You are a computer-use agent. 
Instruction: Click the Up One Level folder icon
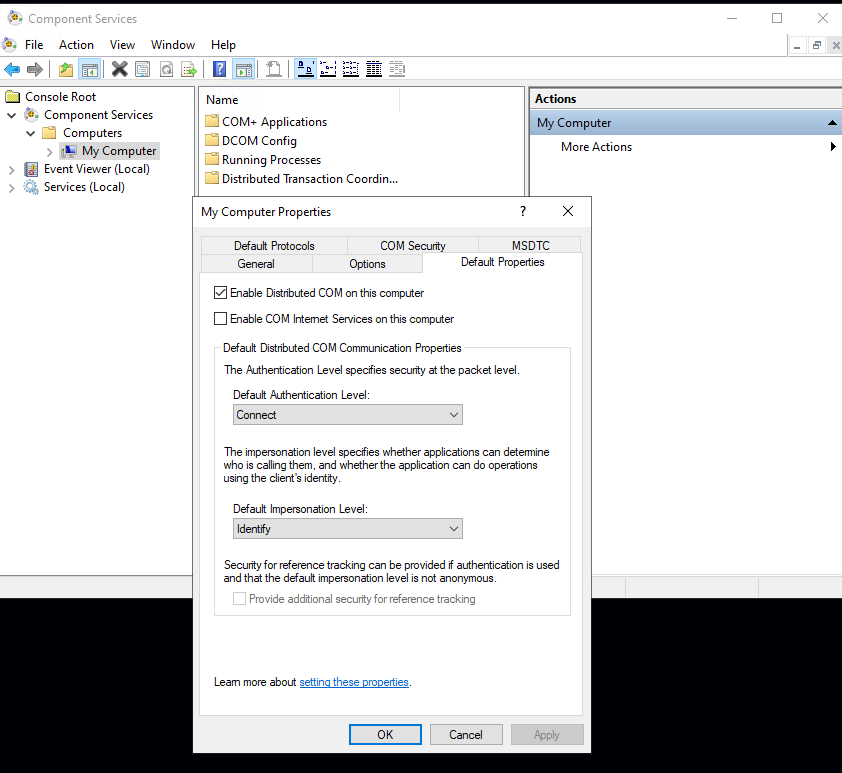[66, 69]
